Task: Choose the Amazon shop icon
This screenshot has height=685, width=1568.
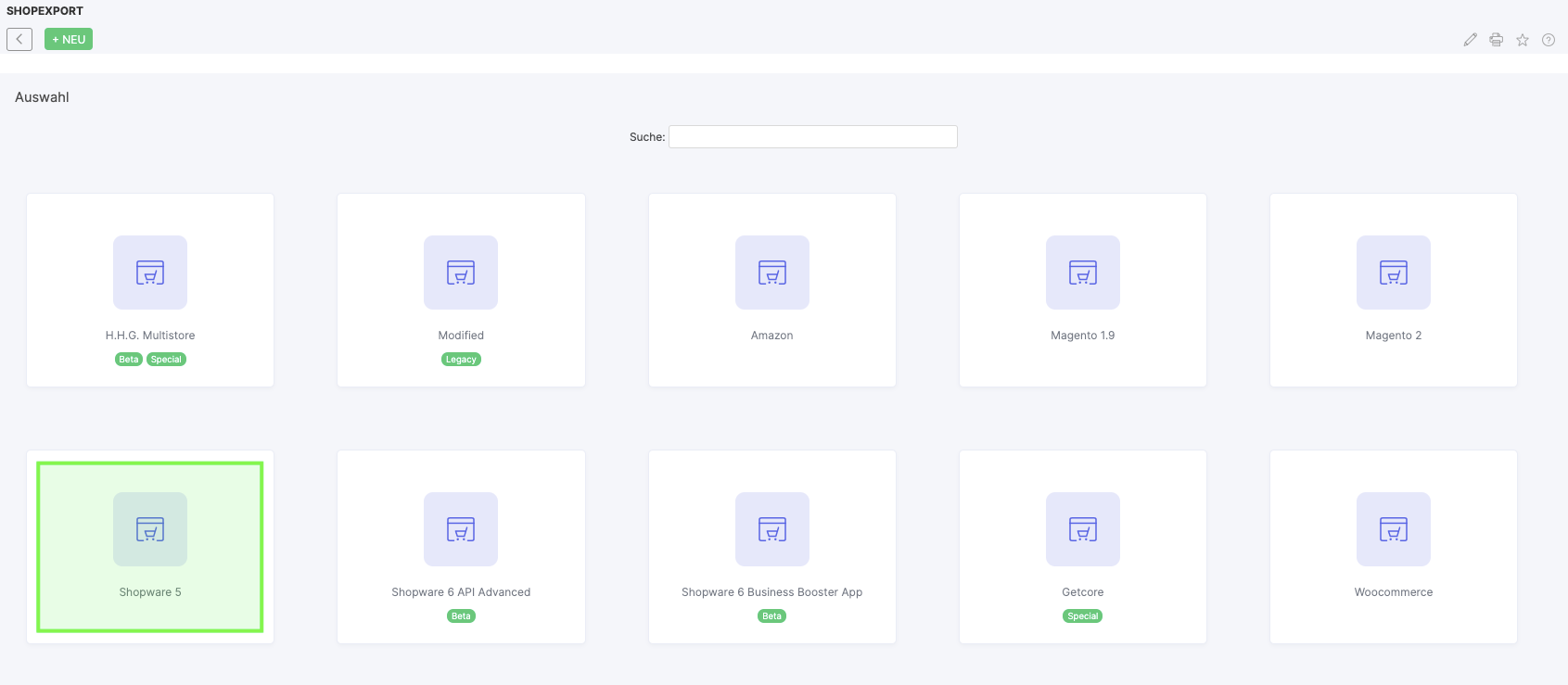Action: tap(772, 273)
